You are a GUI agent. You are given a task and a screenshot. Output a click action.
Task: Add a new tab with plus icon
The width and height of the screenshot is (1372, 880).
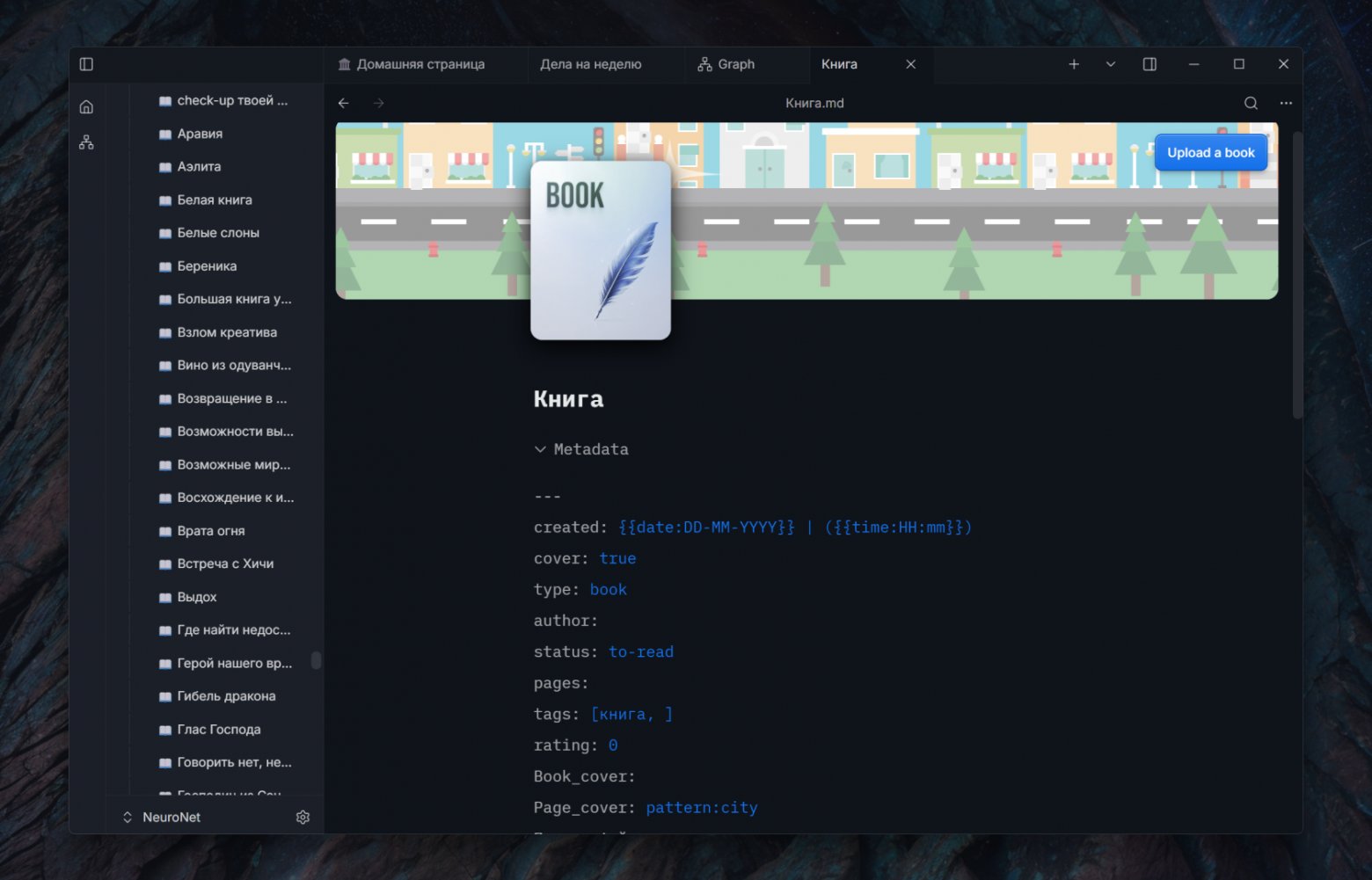(1074, 64)
